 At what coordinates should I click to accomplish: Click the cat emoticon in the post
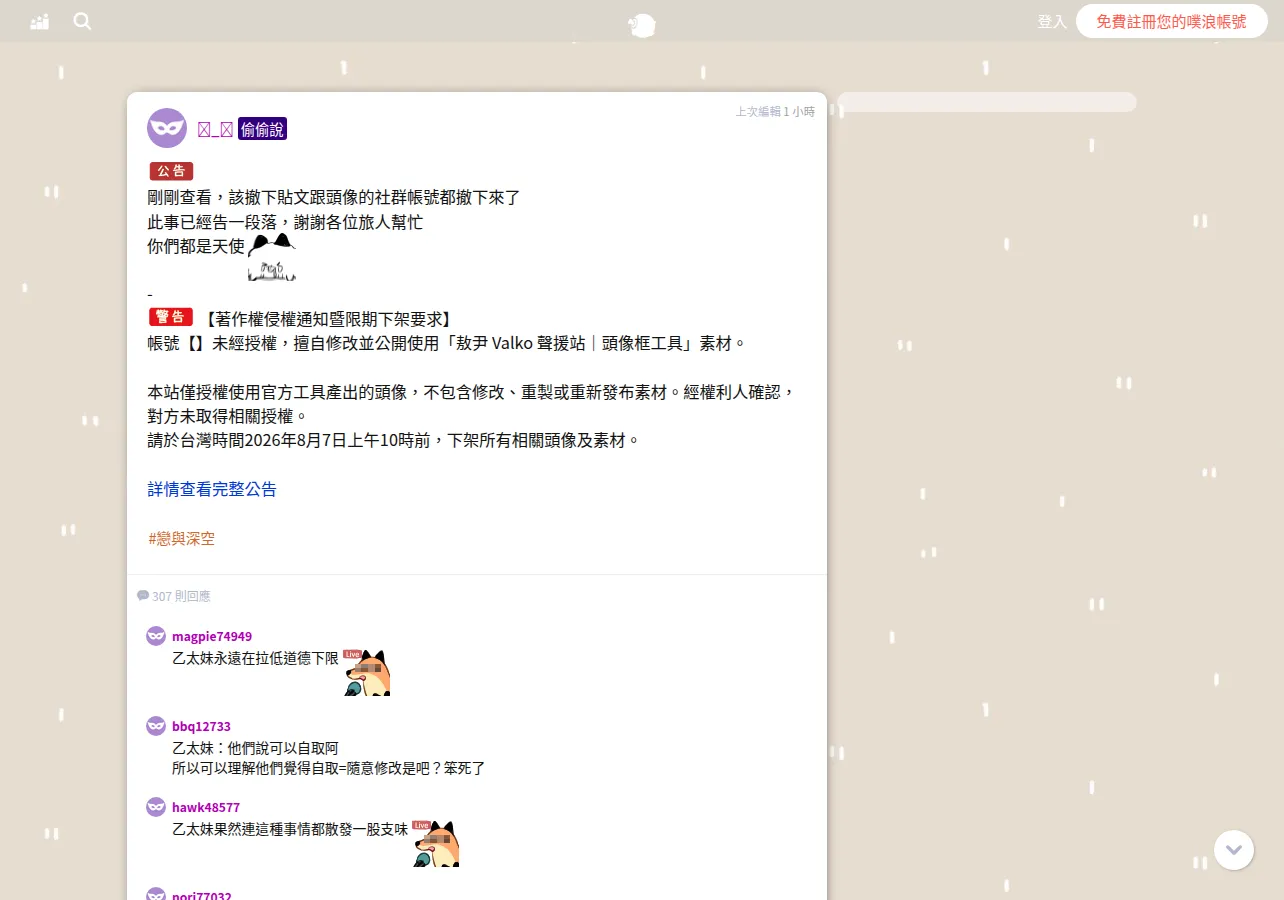click(x=272, y=258)
